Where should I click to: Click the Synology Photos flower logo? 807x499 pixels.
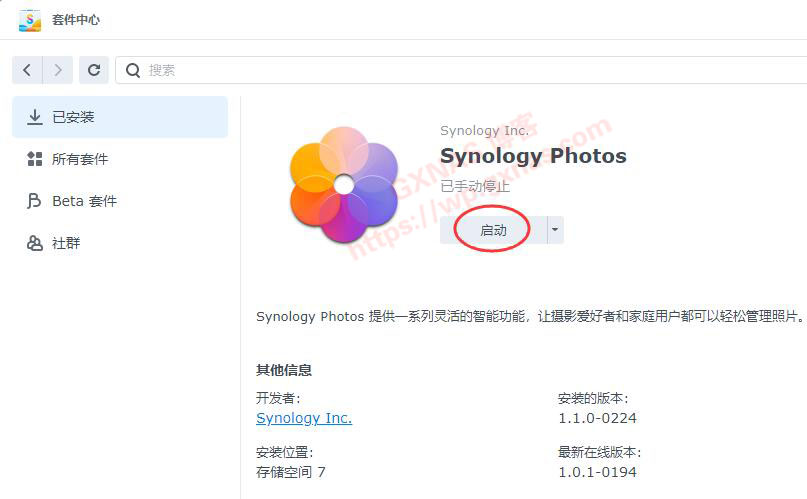click(x=343, y=185)
